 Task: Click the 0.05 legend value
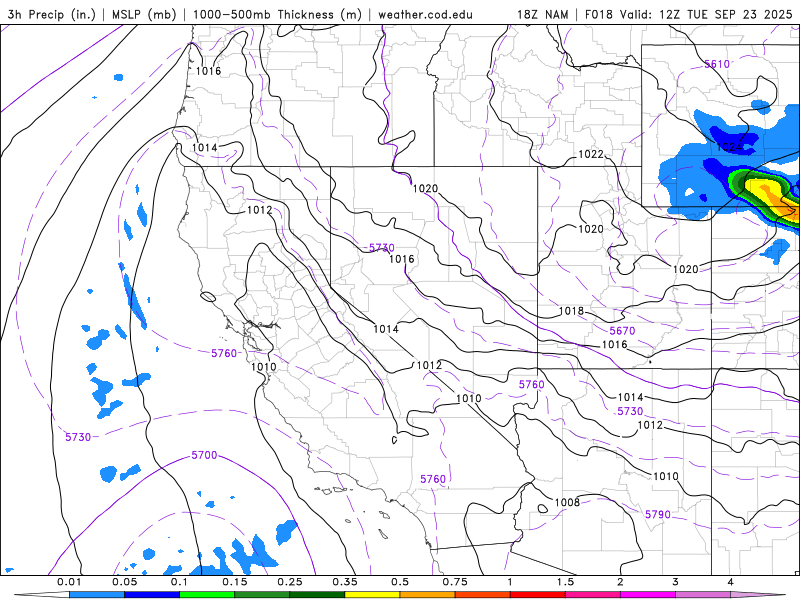pyautogui.click(x=124, y=582)
